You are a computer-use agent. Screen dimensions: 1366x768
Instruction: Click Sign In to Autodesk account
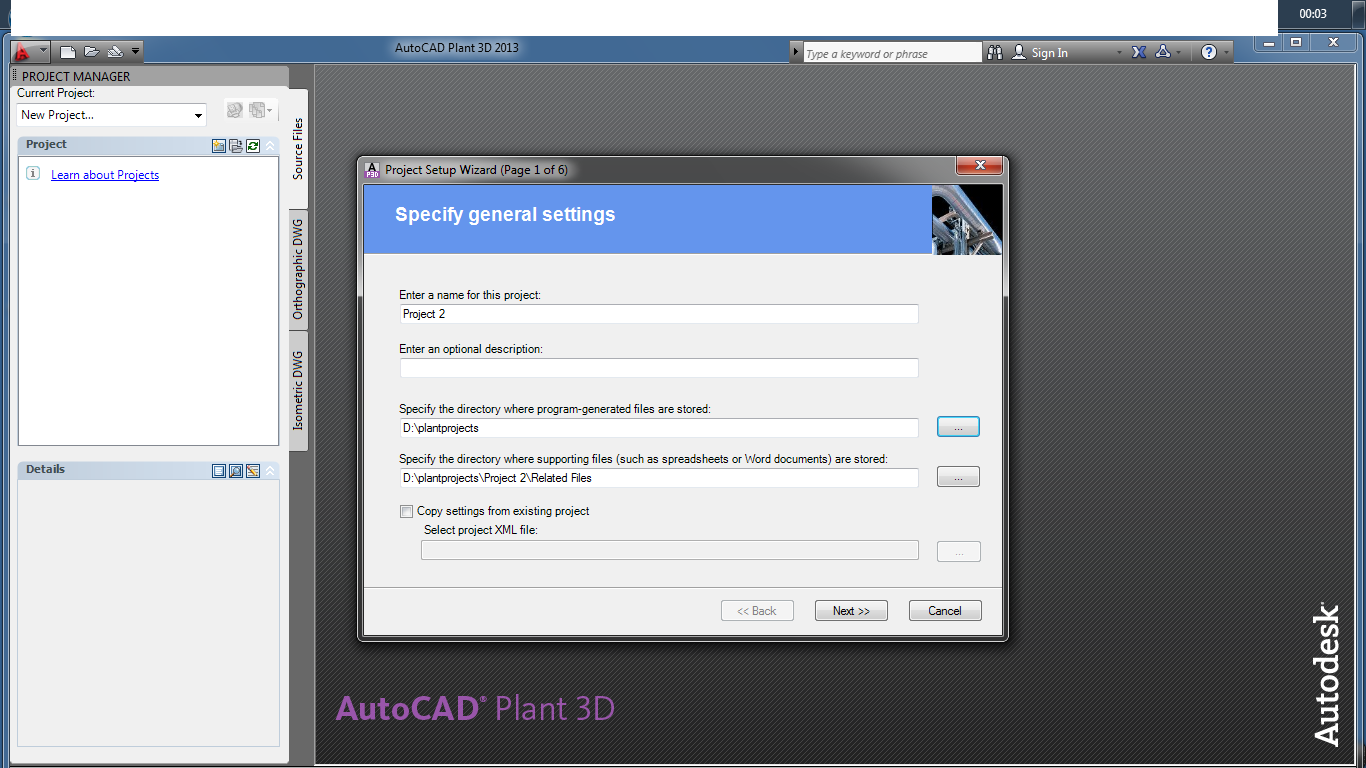(1050, 53)
